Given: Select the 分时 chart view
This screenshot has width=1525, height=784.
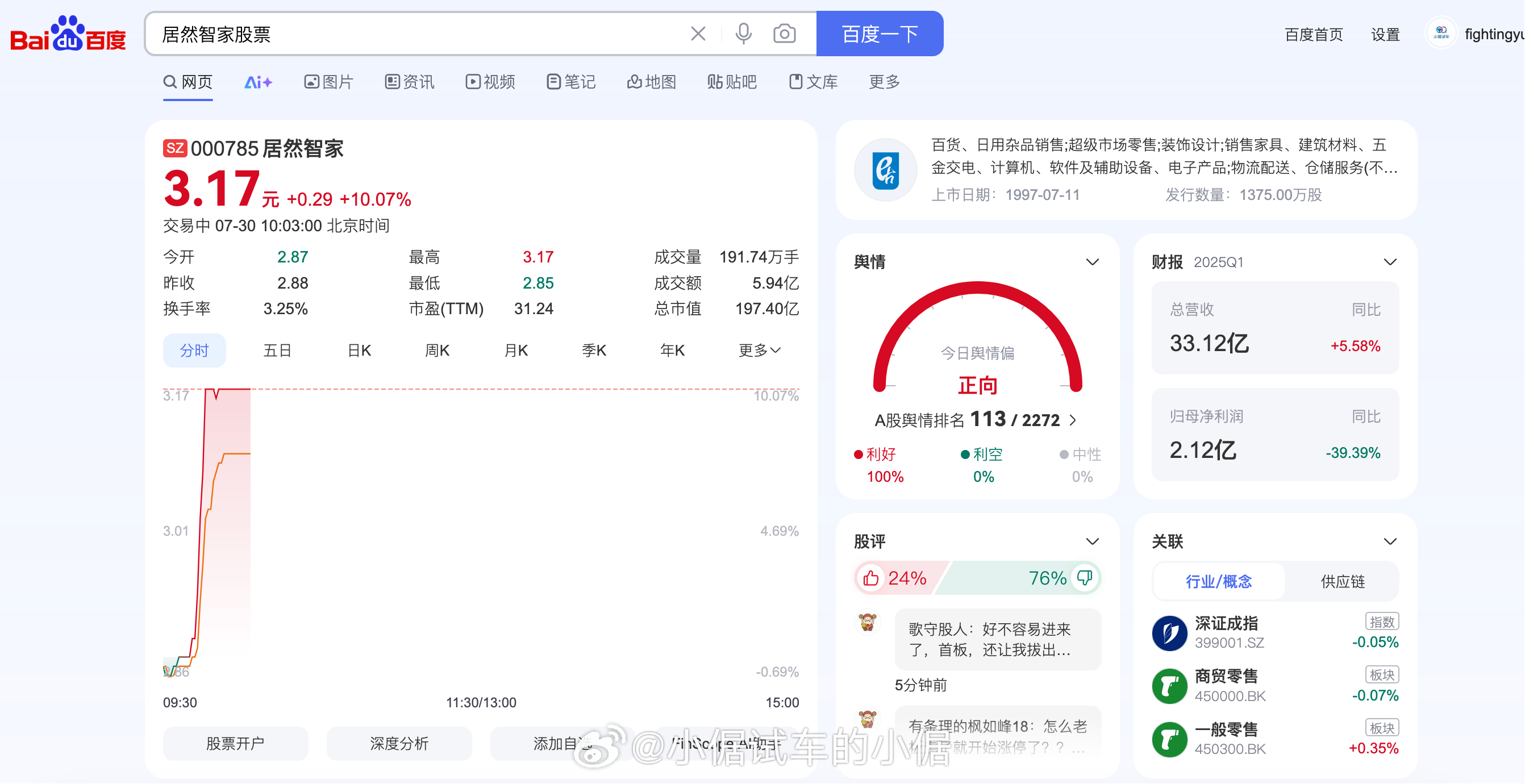Looking at the screenshot, I should 194,351.
